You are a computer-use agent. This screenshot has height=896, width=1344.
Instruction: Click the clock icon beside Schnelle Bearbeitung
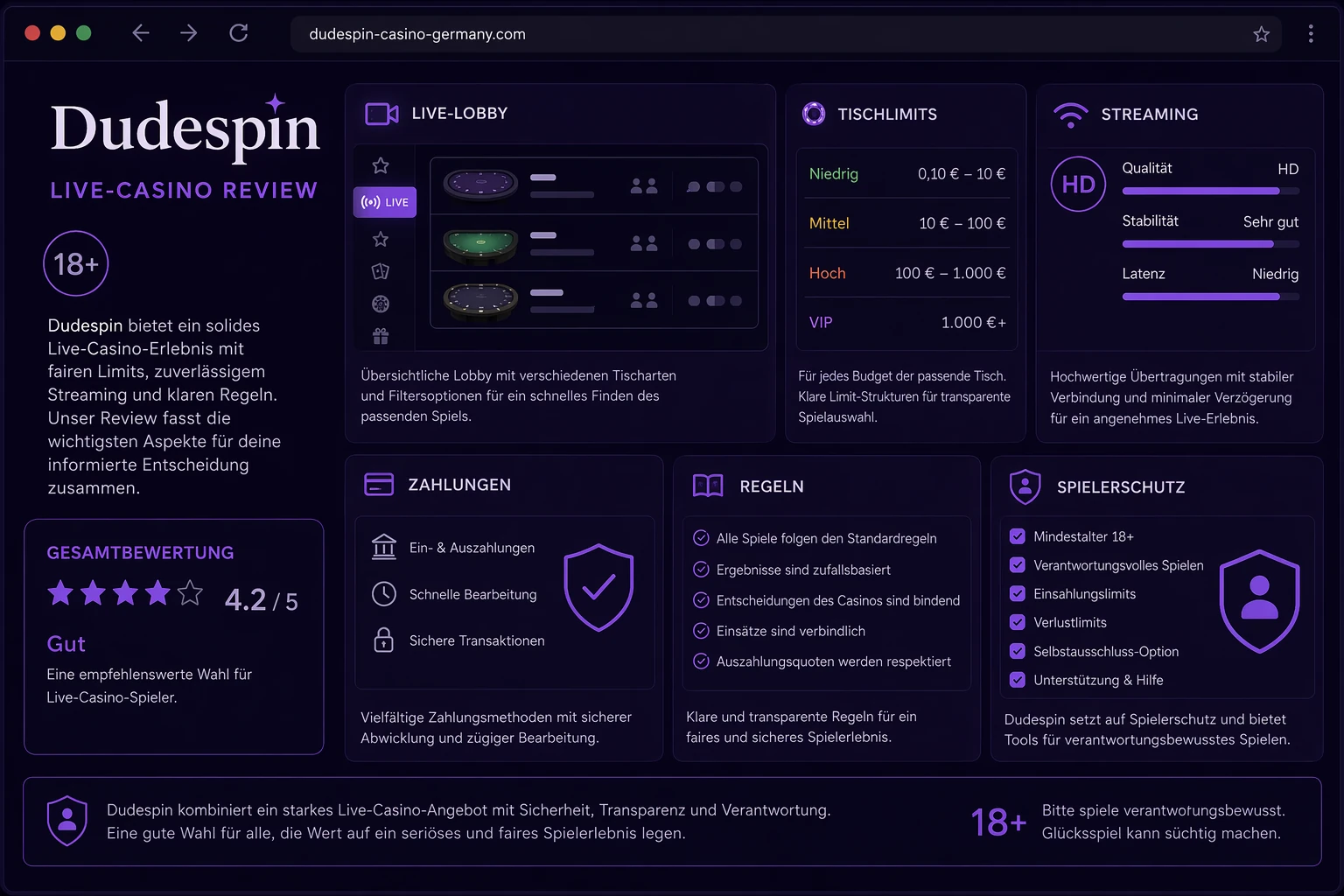[384, 594]
